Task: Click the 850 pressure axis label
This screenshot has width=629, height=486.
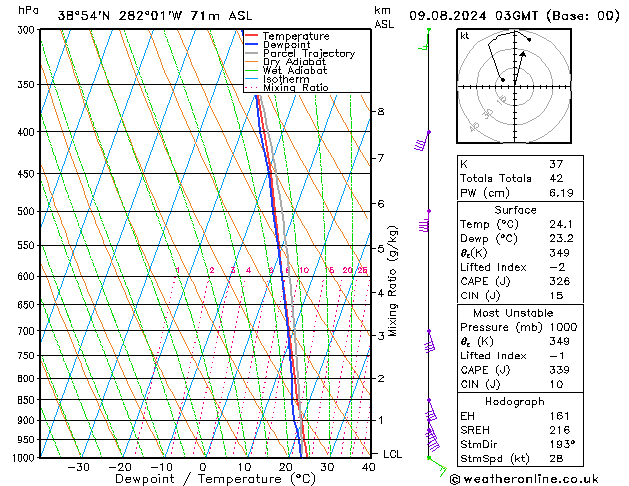Action: pos(28,400)
